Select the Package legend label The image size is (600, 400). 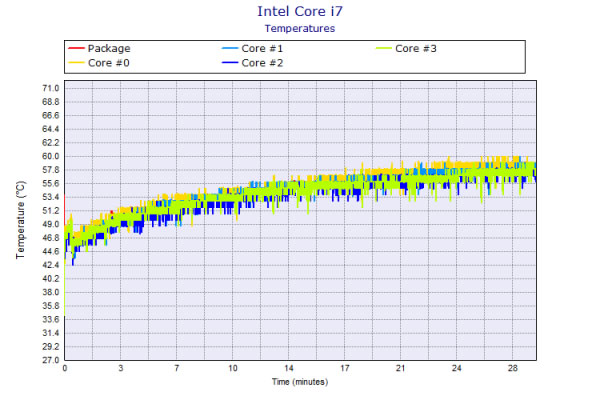pyautogui.click(x=109, y=49)
